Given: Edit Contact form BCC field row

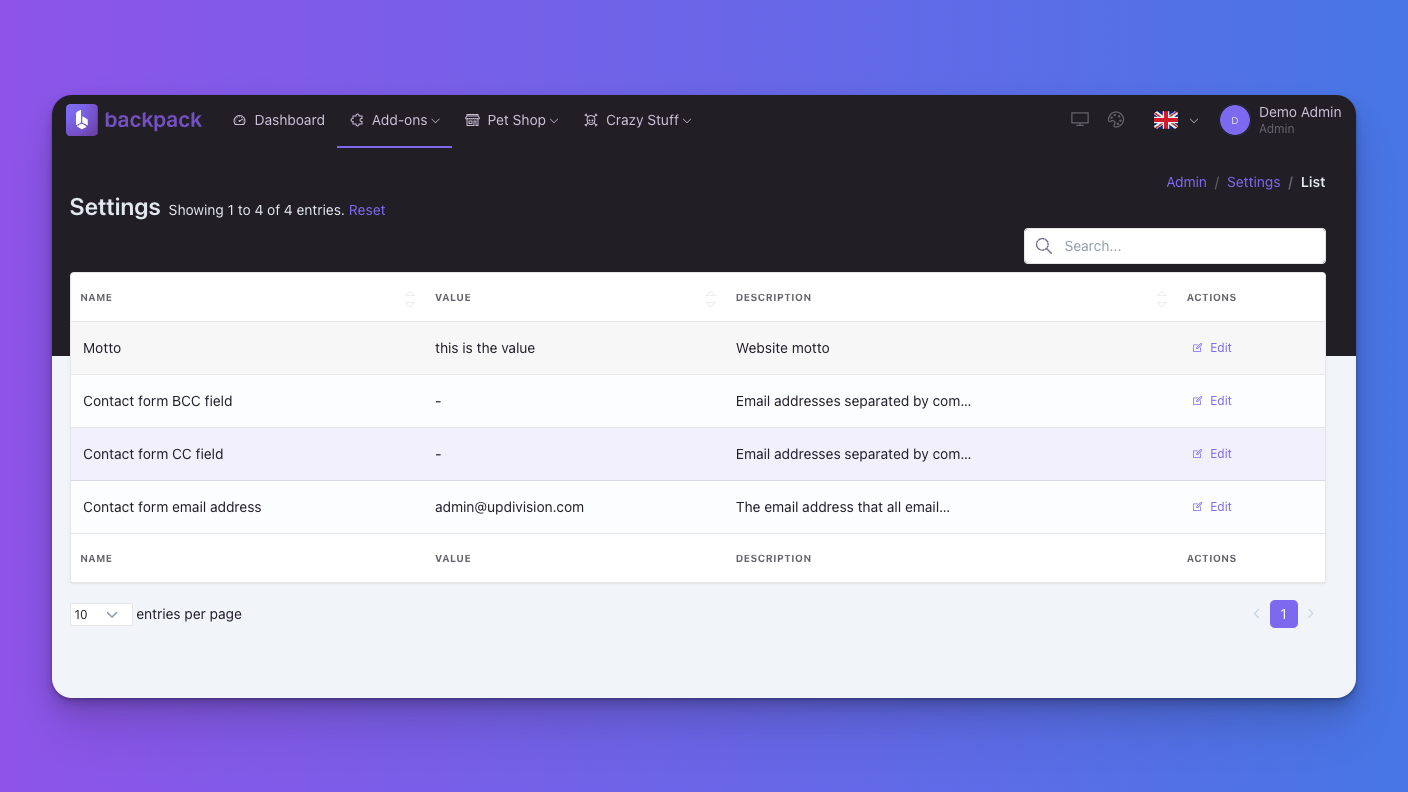Looking at the screenshot, I should tap(1212, 401).
